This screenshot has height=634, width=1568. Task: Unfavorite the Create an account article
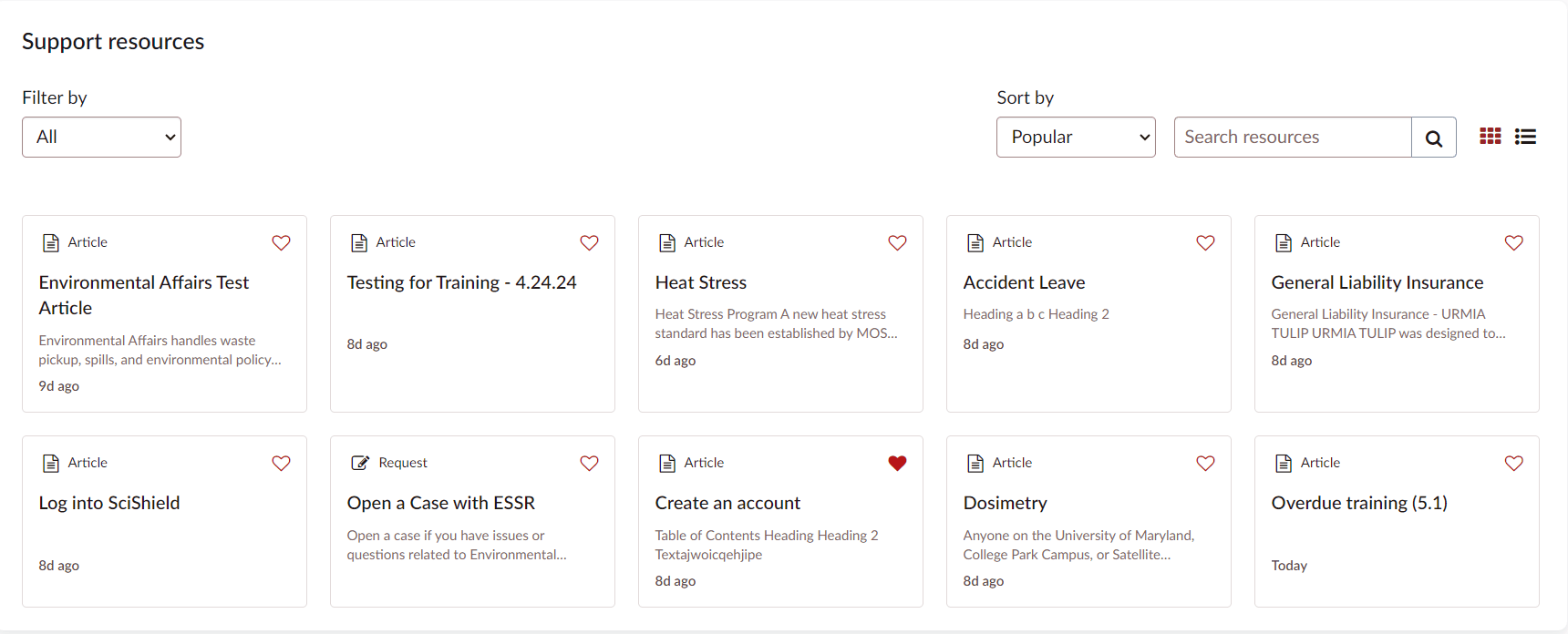click(897, 463)
